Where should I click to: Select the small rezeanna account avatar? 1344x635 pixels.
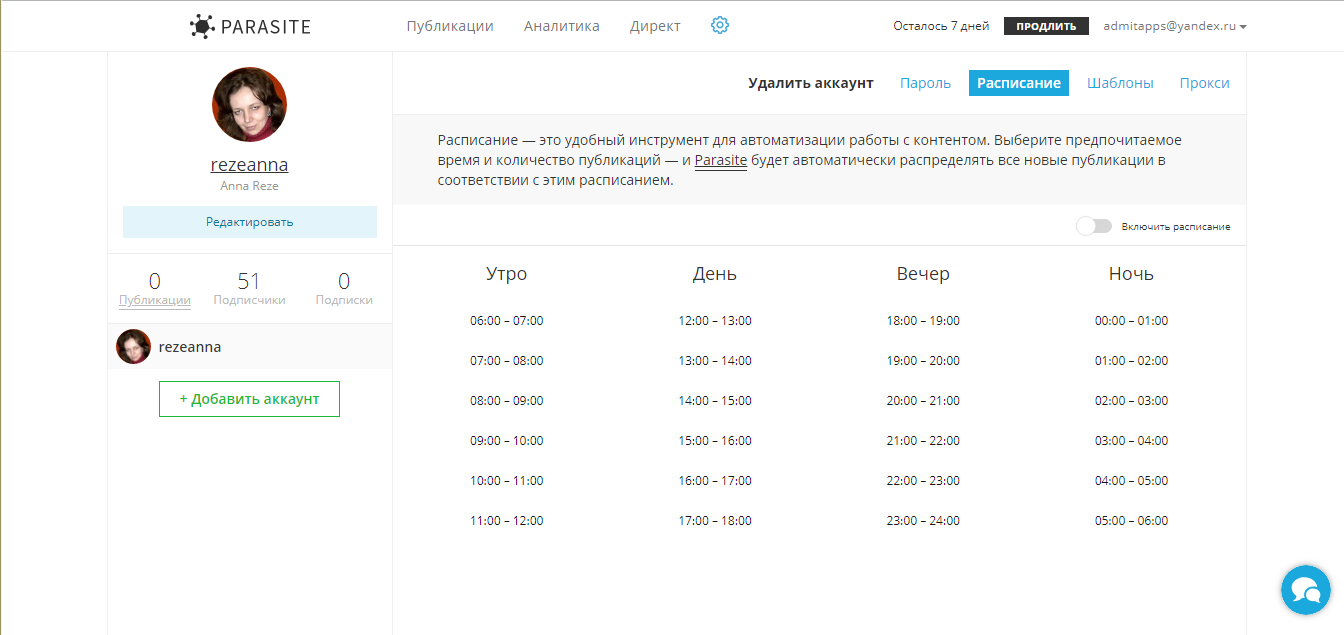[x=134, y=347]
